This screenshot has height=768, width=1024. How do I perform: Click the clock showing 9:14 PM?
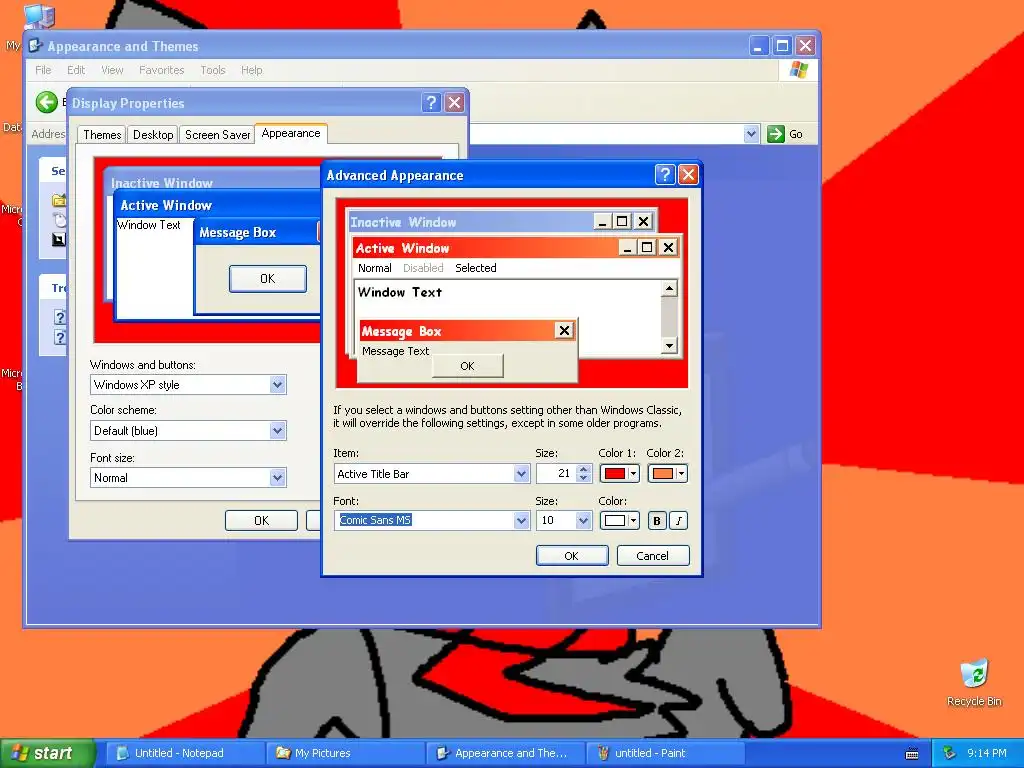[x=987, y=753]
